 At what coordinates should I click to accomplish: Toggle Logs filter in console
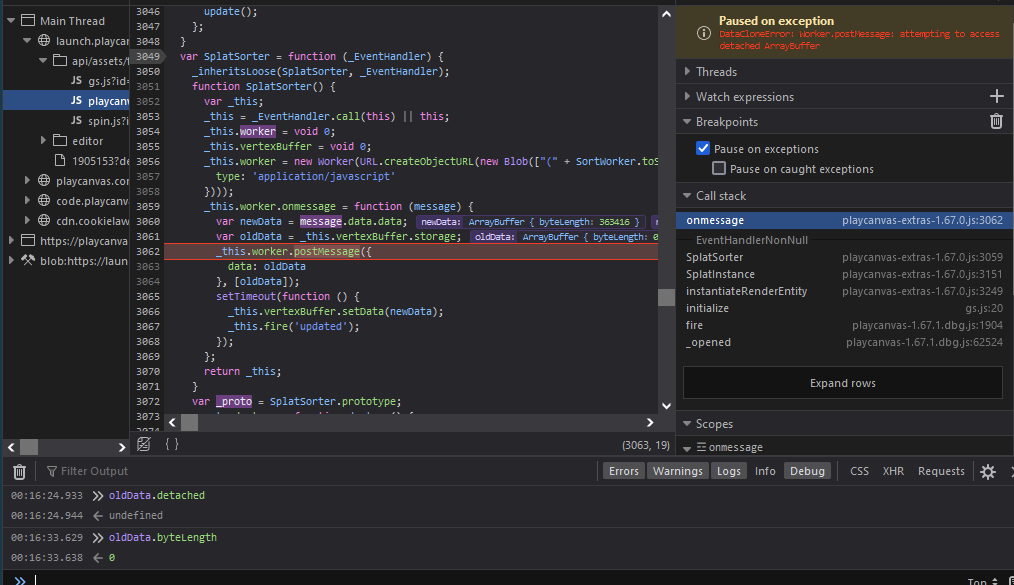[x=729, y=471]
